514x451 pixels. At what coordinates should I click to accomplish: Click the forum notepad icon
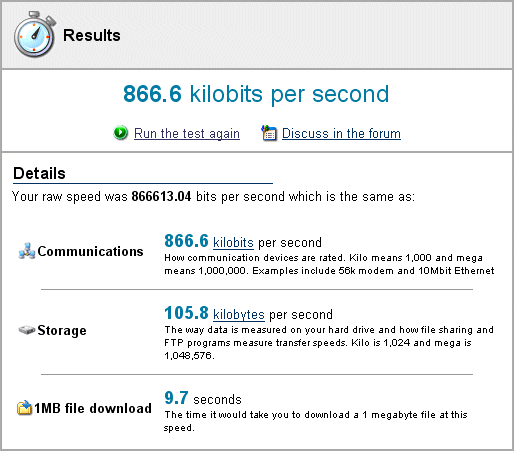pyautogui.click(x=269, y=133)
